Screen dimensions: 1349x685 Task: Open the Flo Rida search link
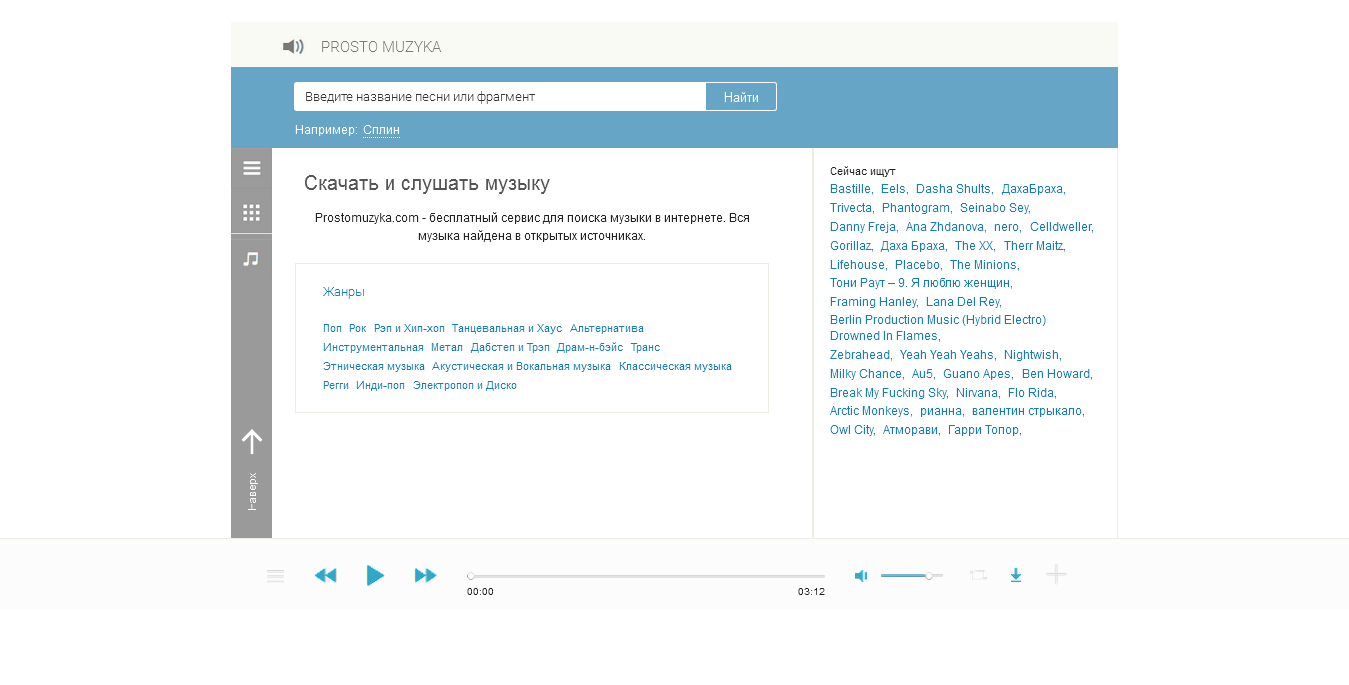tap(1031, 393)
